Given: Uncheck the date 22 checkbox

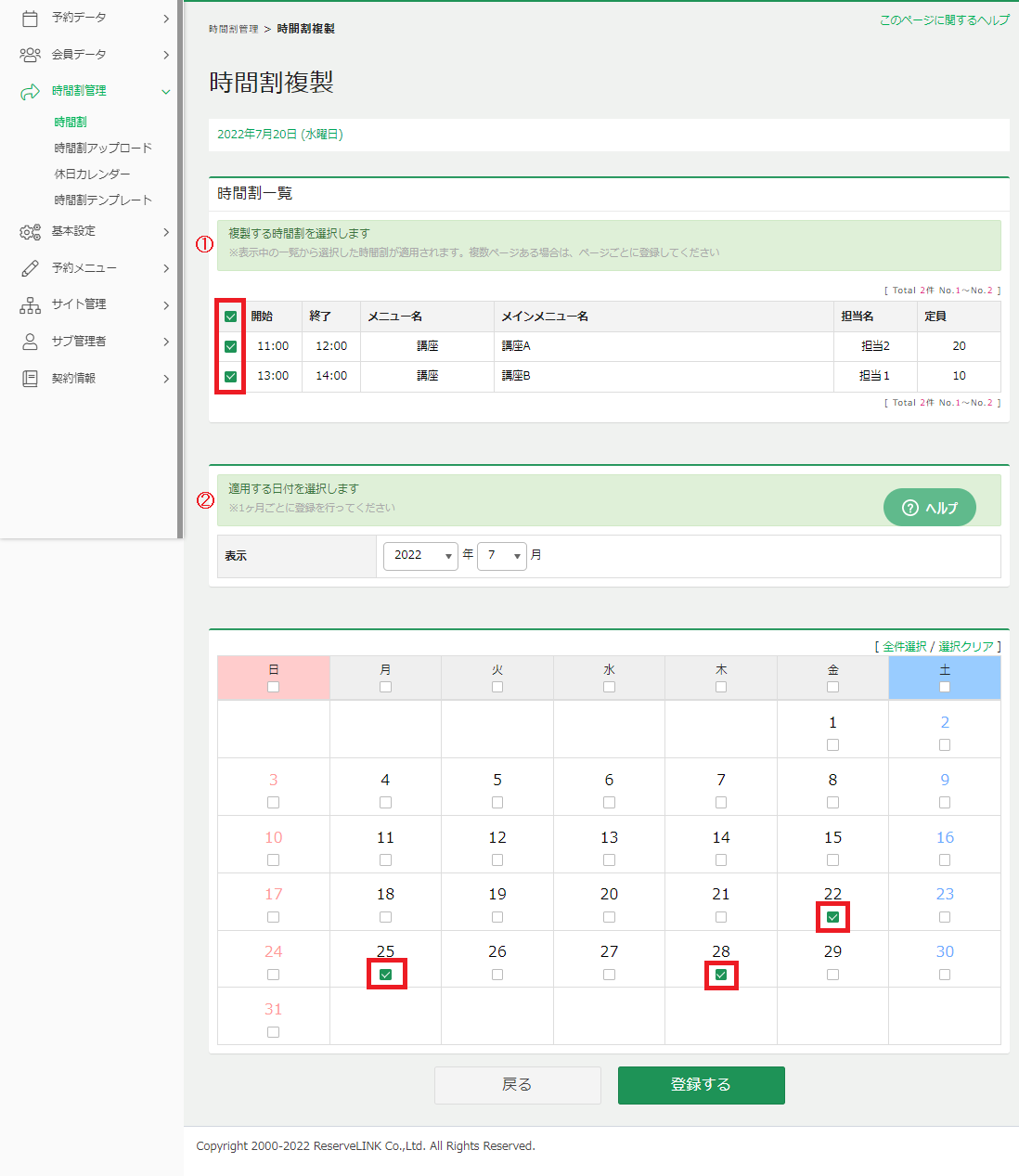Looking at the screenshot, I should (x=832, y=917).
